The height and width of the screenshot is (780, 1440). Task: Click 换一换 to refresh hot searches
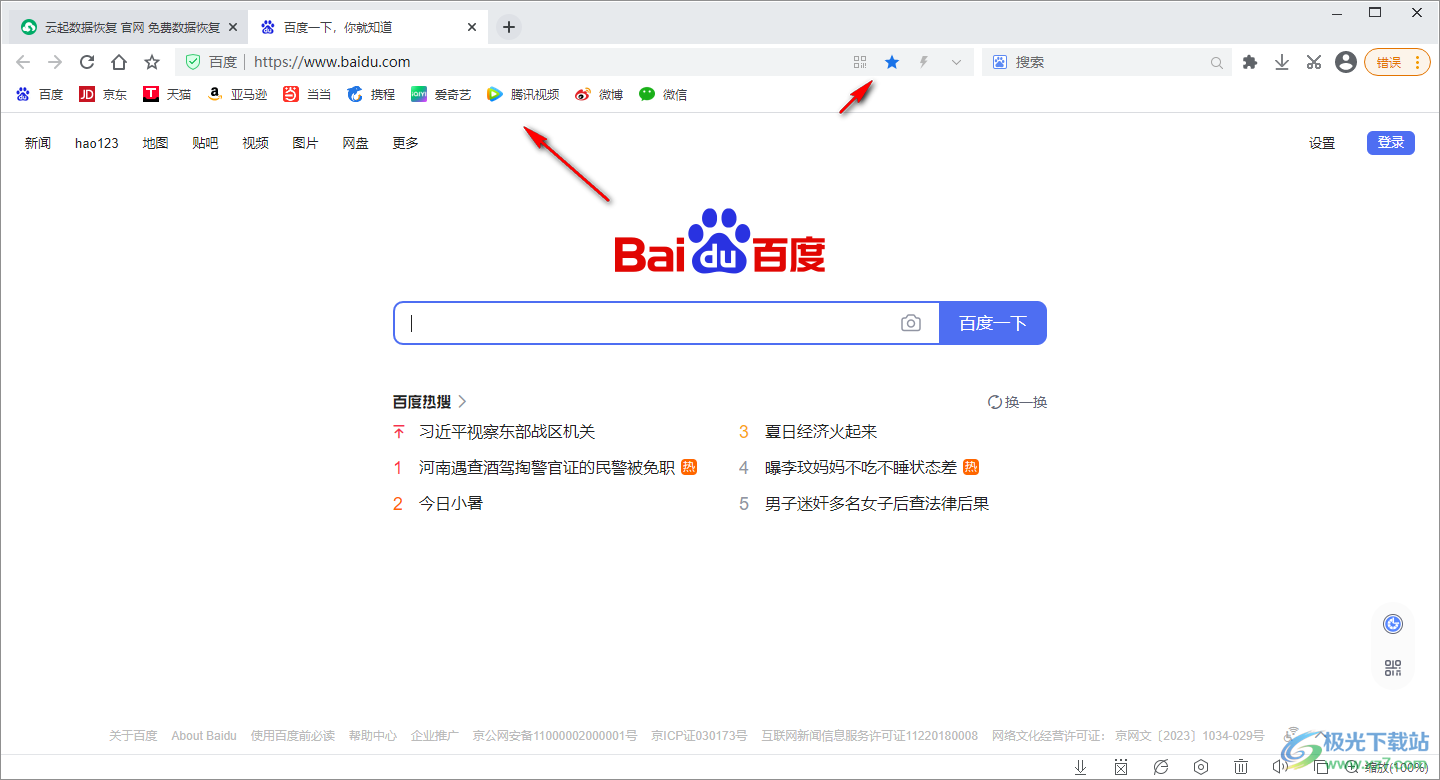coord(1018,401)
